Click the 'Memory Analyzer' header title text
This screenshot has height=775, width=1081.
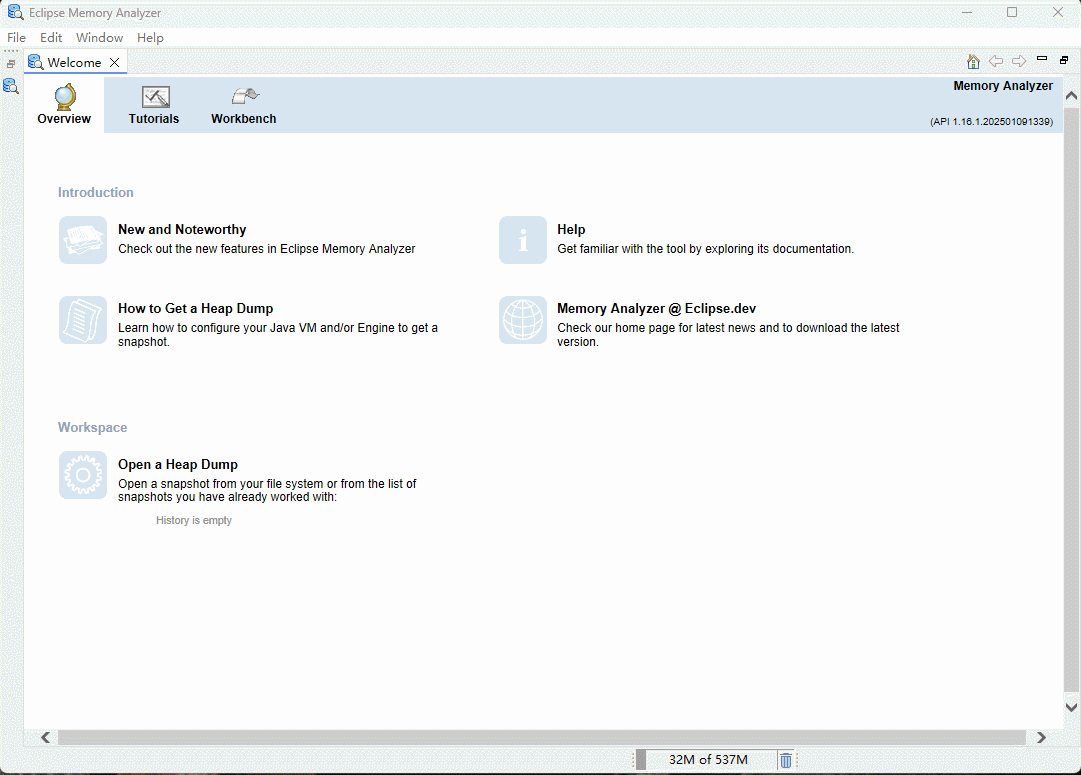(1003, 86)
